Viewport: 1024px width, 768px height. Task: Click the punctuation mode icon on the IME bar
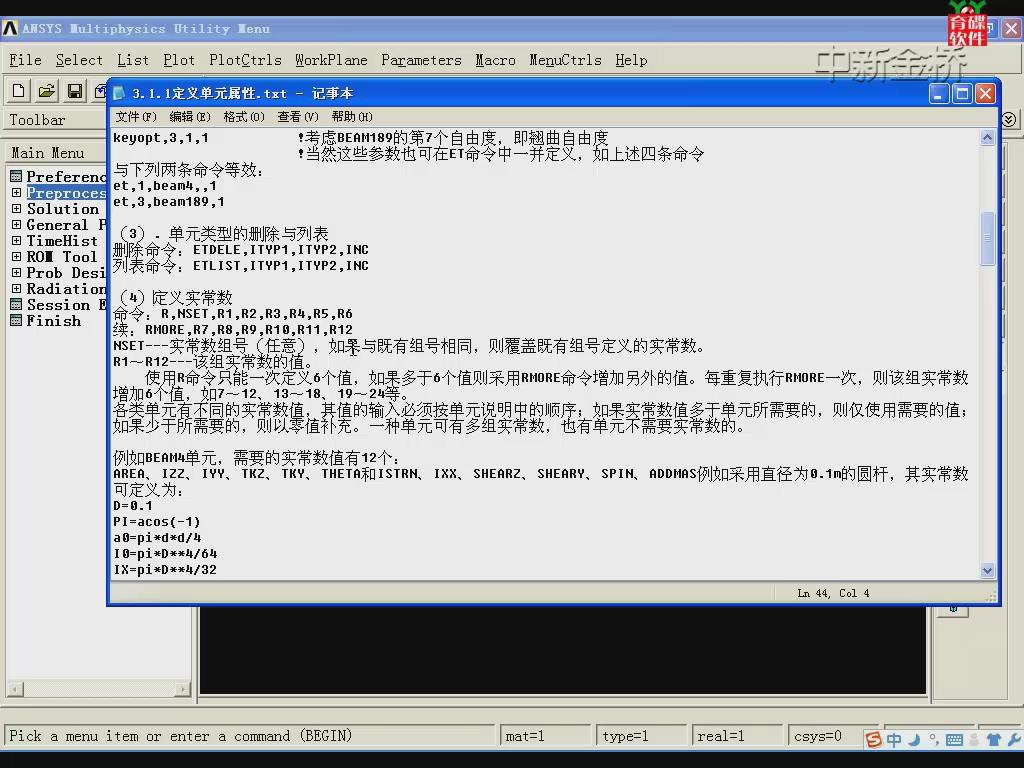point(935,739)
